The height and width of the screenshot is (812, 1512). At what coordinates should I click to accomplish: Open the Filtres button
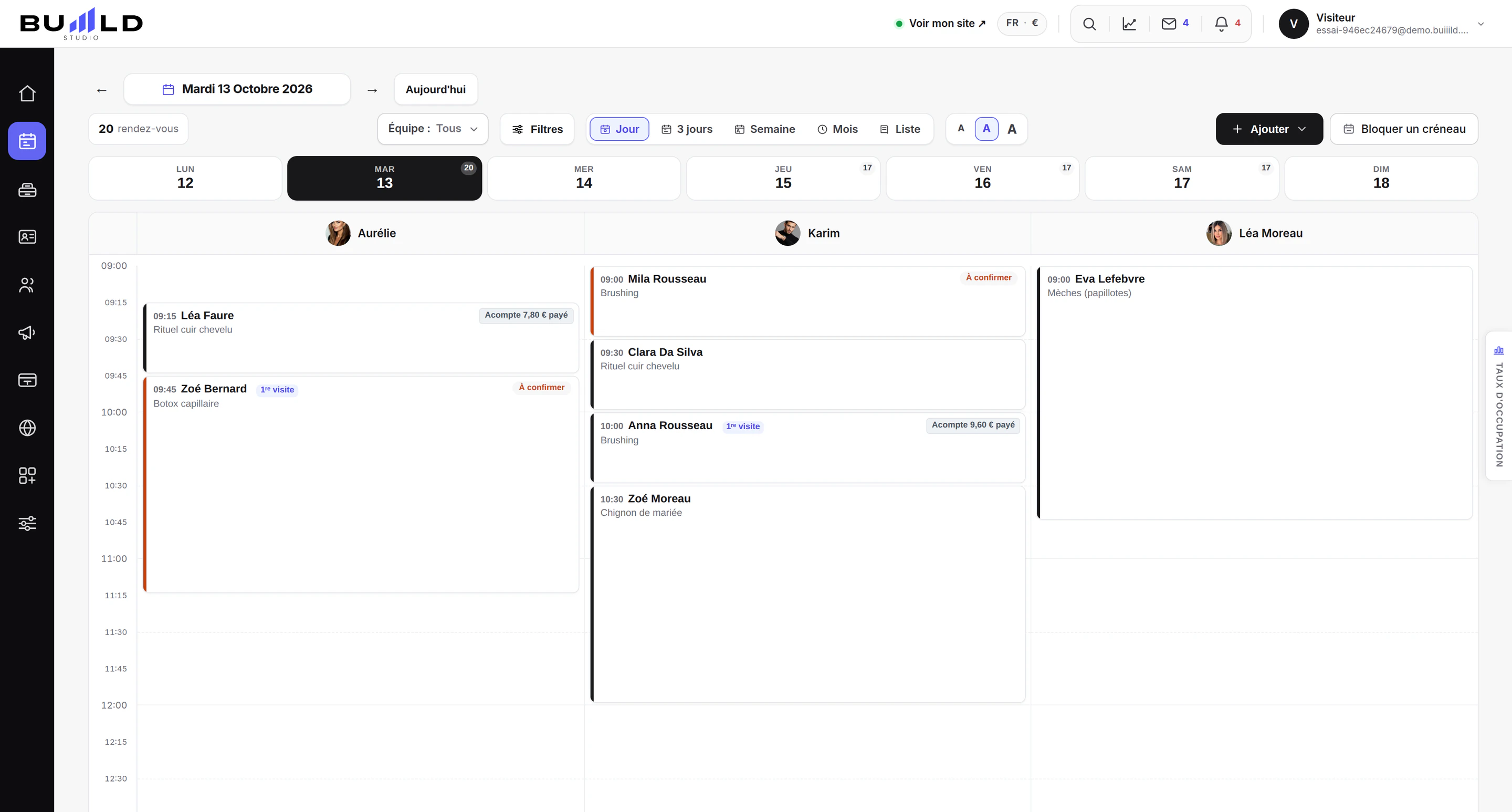tap(537, 129)
